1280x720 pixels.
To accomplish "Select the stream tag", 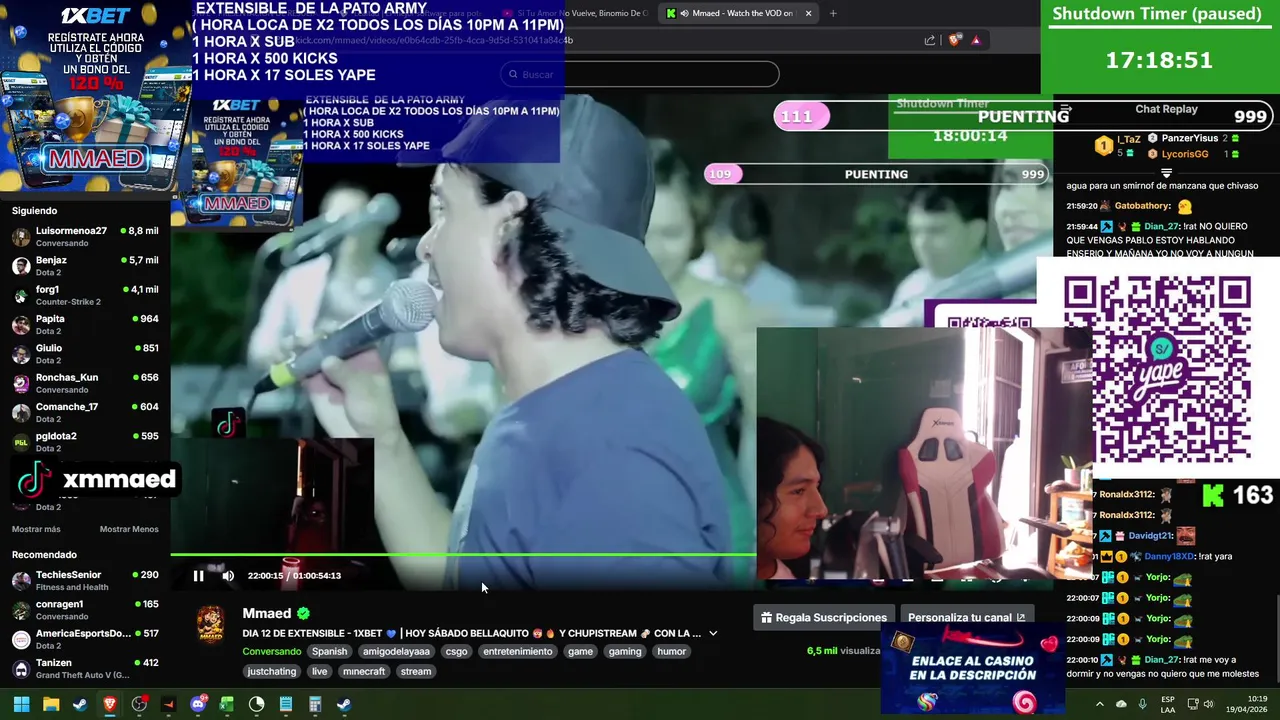I will [416, 671].
